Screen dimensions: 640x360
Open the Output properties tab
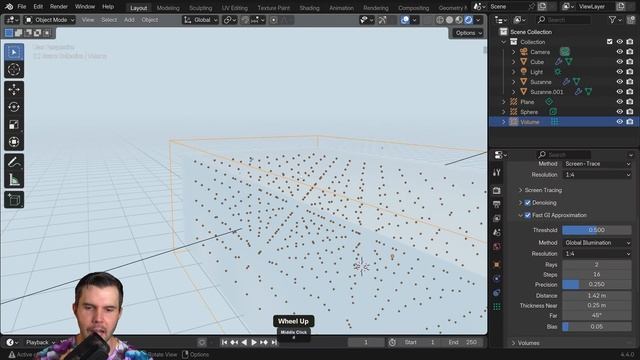click(x=497, y=204)
